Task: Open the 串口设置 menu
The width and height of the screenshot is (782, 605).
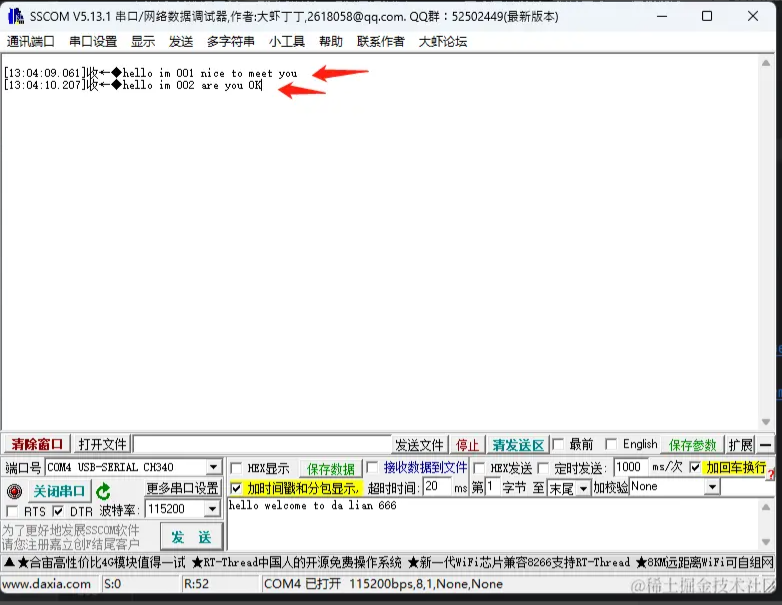Action: [x=93, y=41]
